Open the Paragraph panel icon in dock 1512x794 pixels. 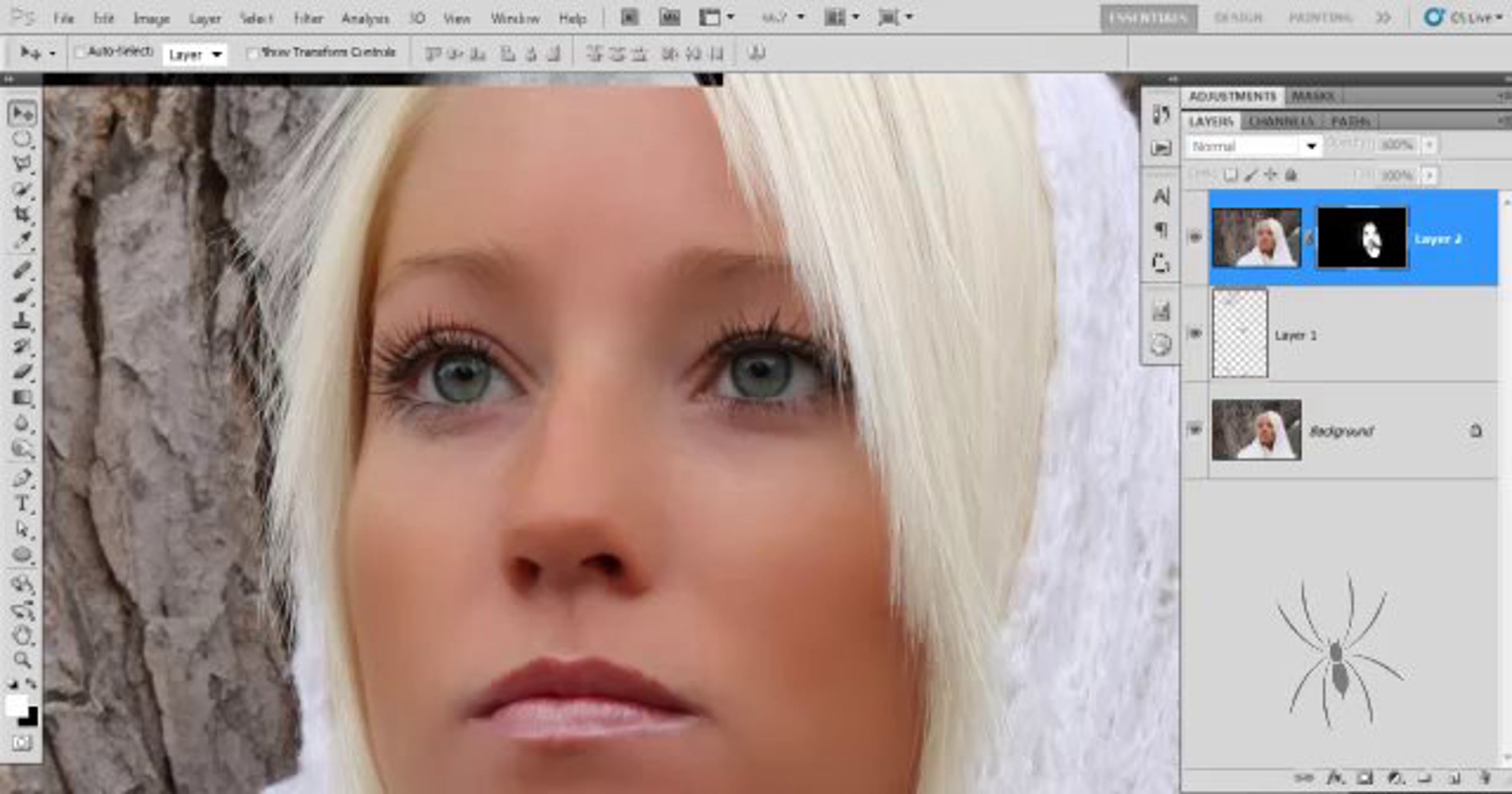(1161, 229)
